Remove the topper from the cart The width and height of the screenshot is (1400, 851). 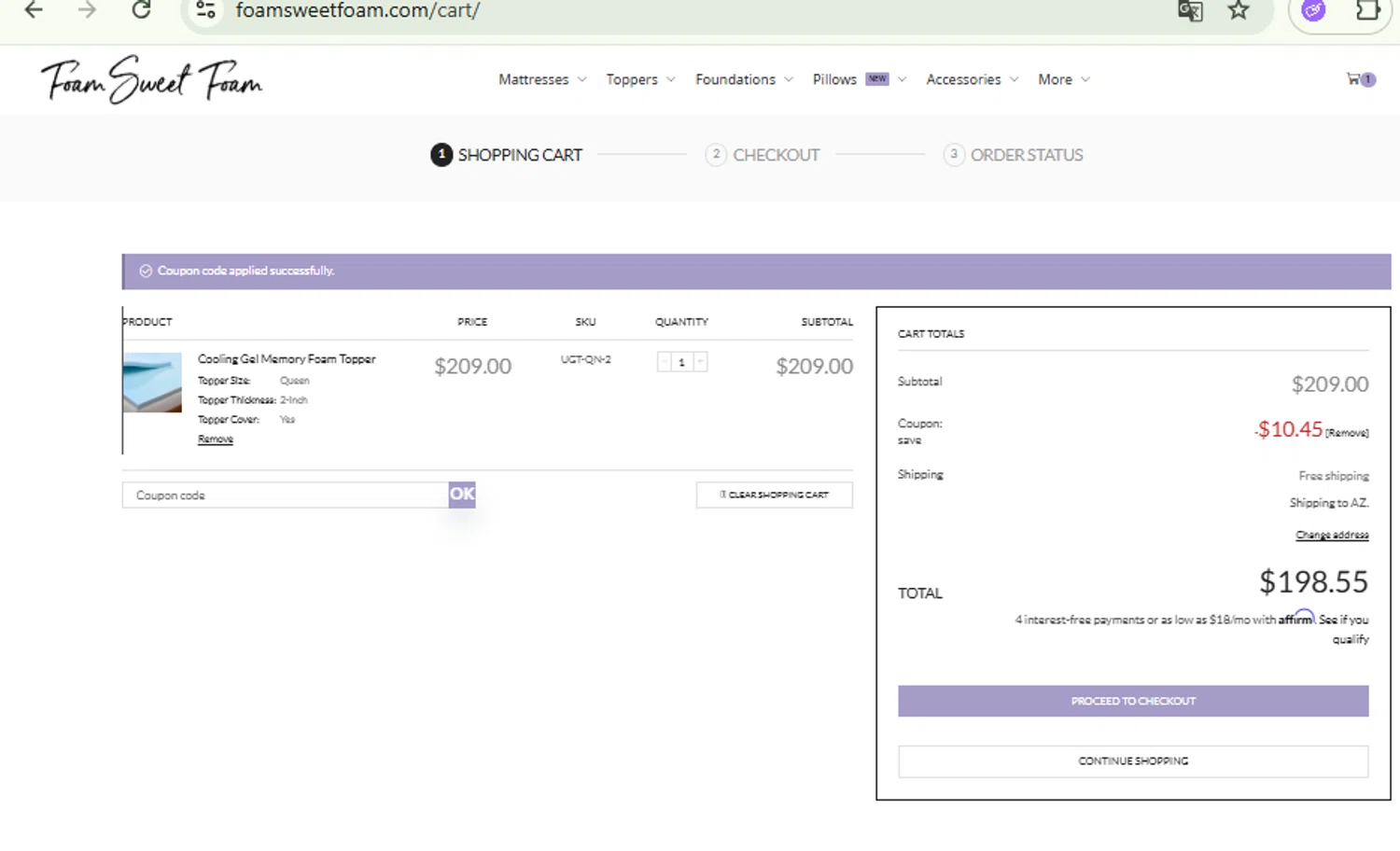click(x=216, y=439)
